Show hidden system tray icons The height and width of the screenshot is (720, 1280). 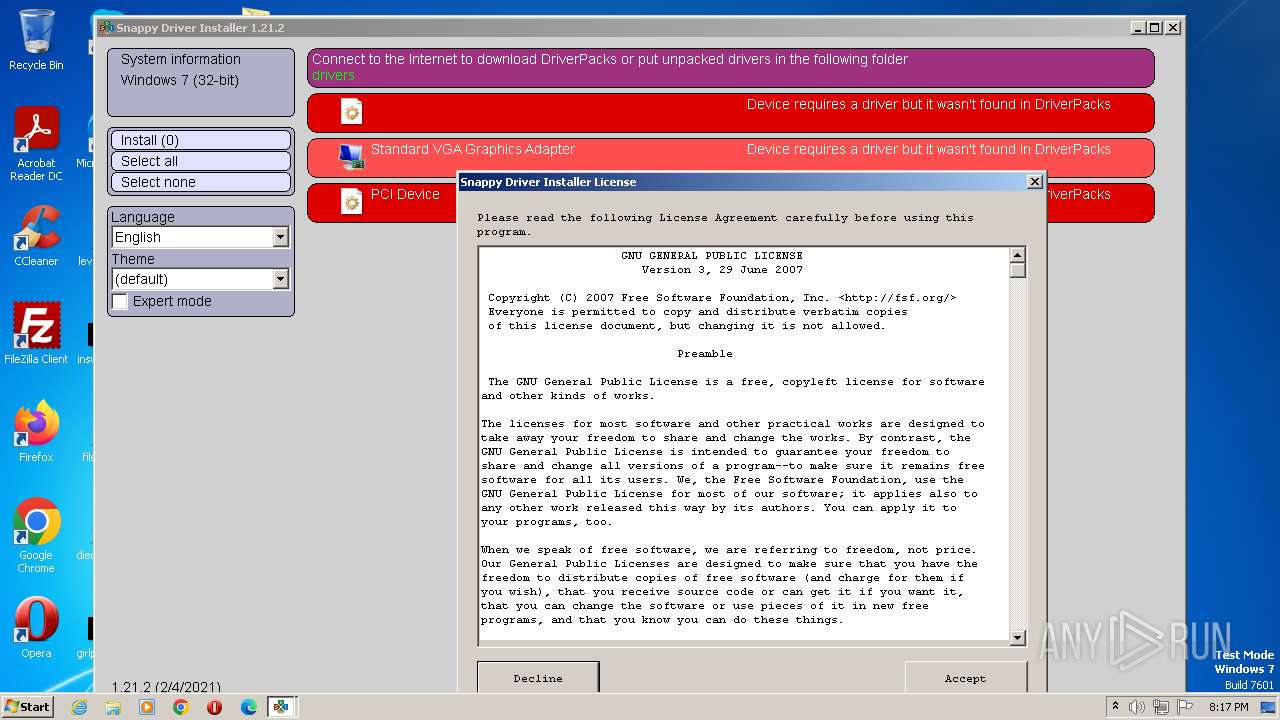coord(1115,707)
